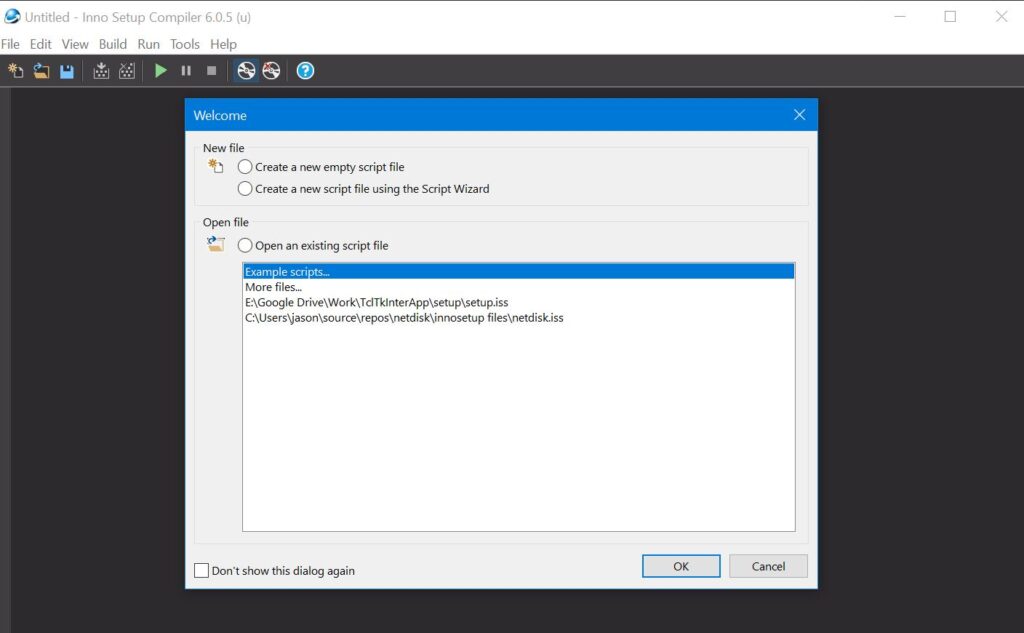Enable Don't show this dialog again

click(202, 571)
